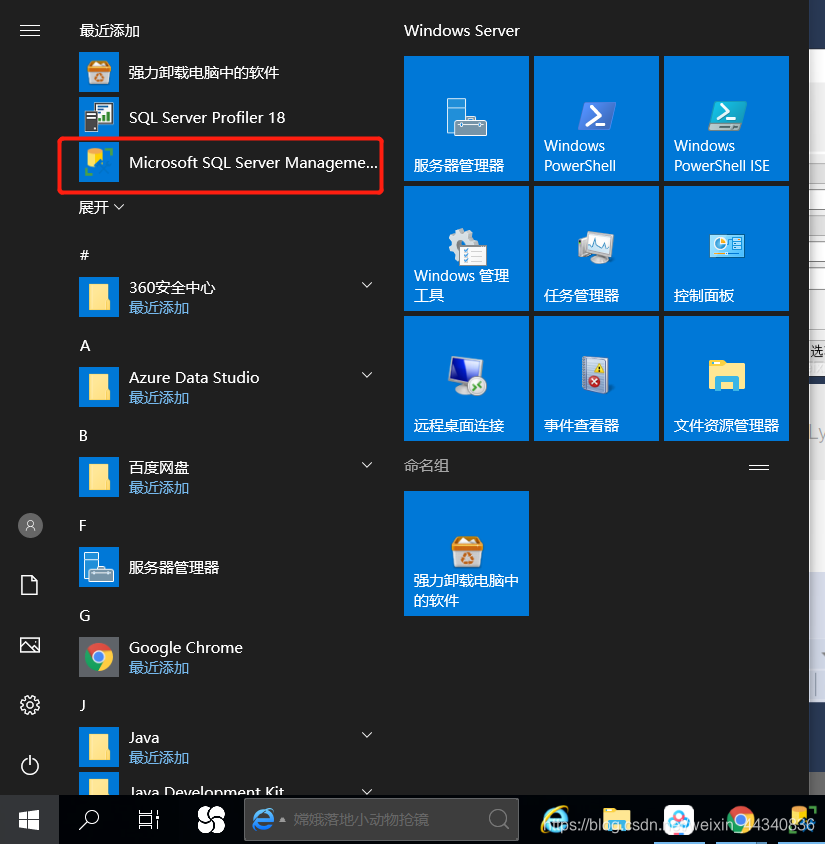Screen dimensions: 825x844
Task: Open the Power options icon
Action: point(30,765)
